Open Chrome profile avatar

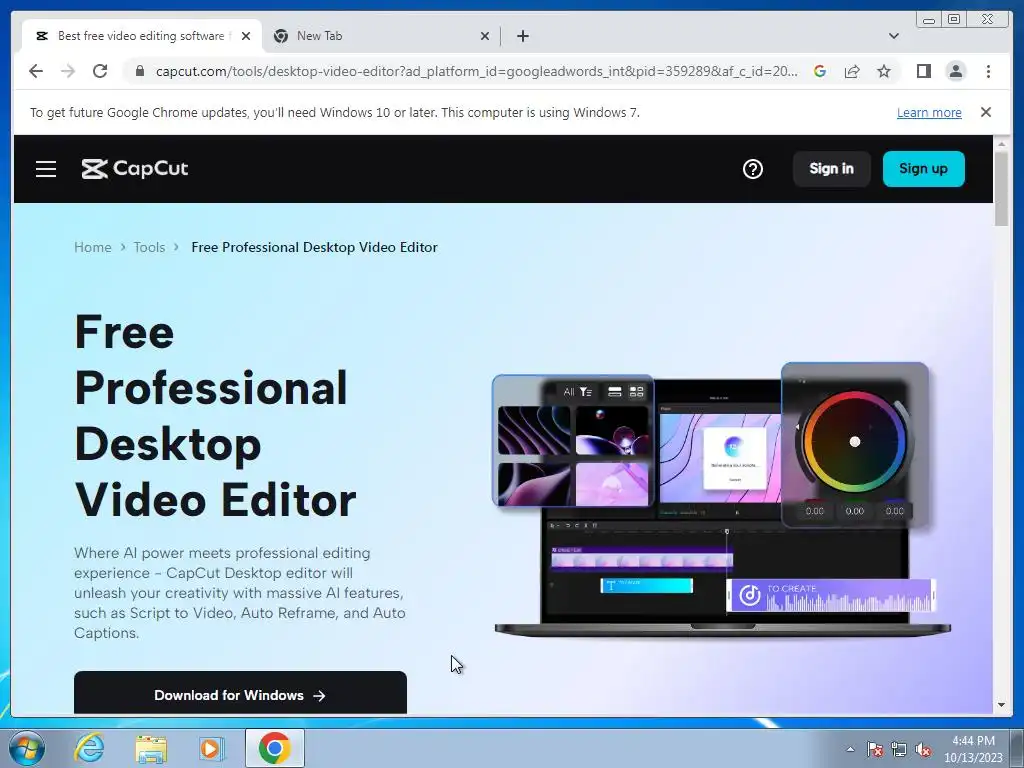[x=955, y=71]
